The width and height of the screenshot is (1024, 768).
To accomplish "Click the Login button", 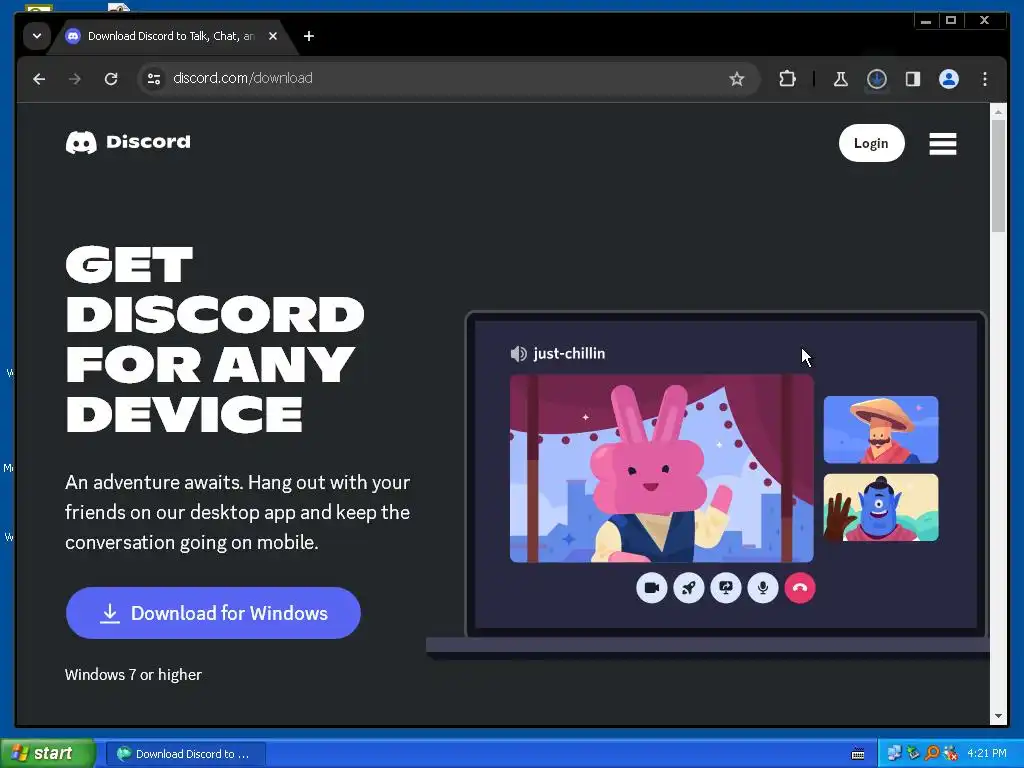I will [x=871, y=143].
